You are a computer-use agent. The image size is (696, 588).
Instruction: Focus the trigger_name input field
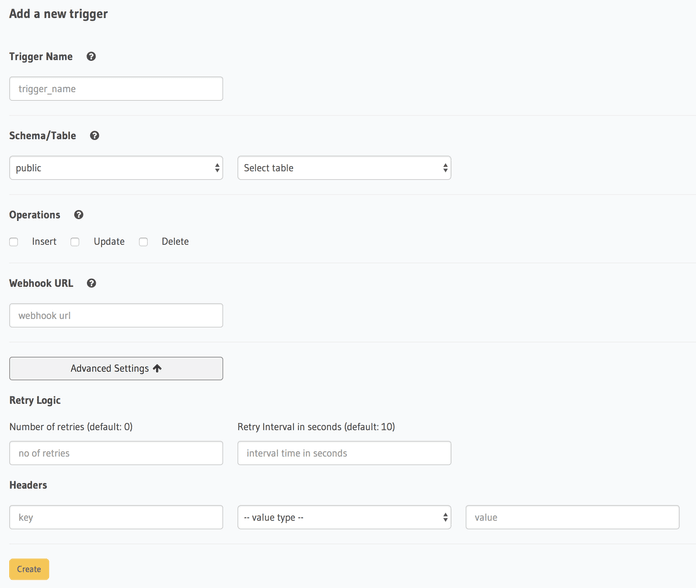(116, 89)
